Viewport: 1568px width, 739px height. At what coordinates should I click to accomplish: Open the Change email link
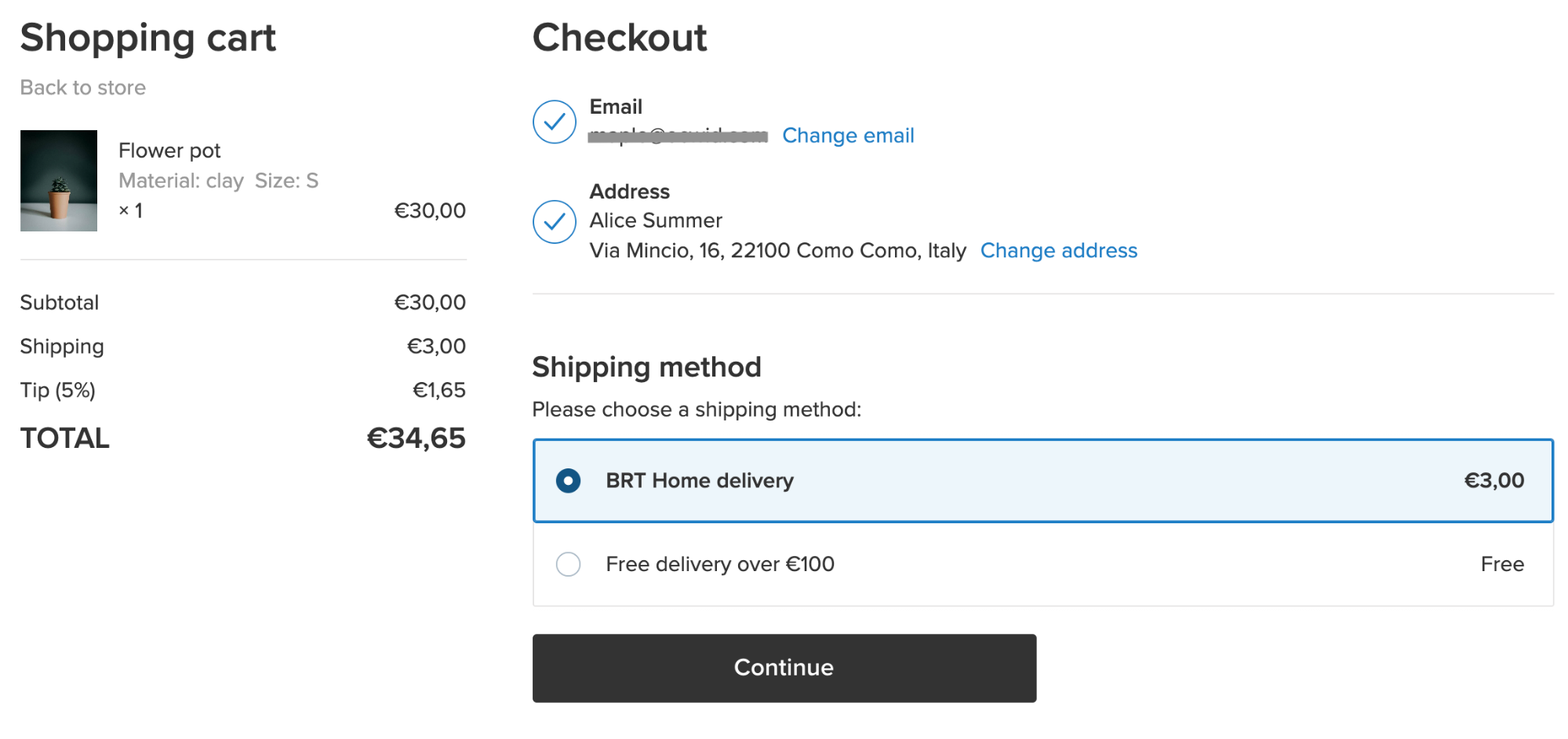(x=848, y=136)
